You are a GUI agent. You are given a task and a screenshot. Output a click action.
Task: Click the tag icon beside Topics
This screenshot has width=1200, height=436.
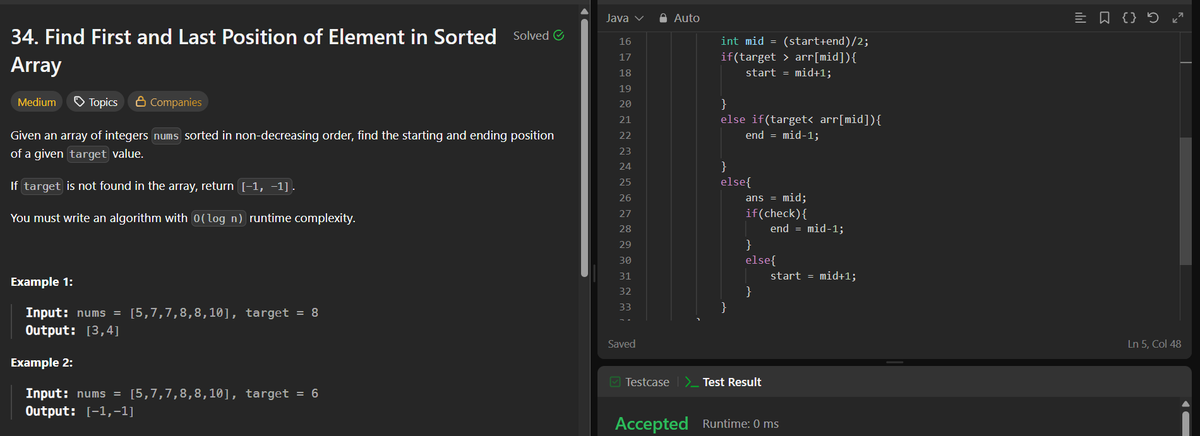click(79, 102)
